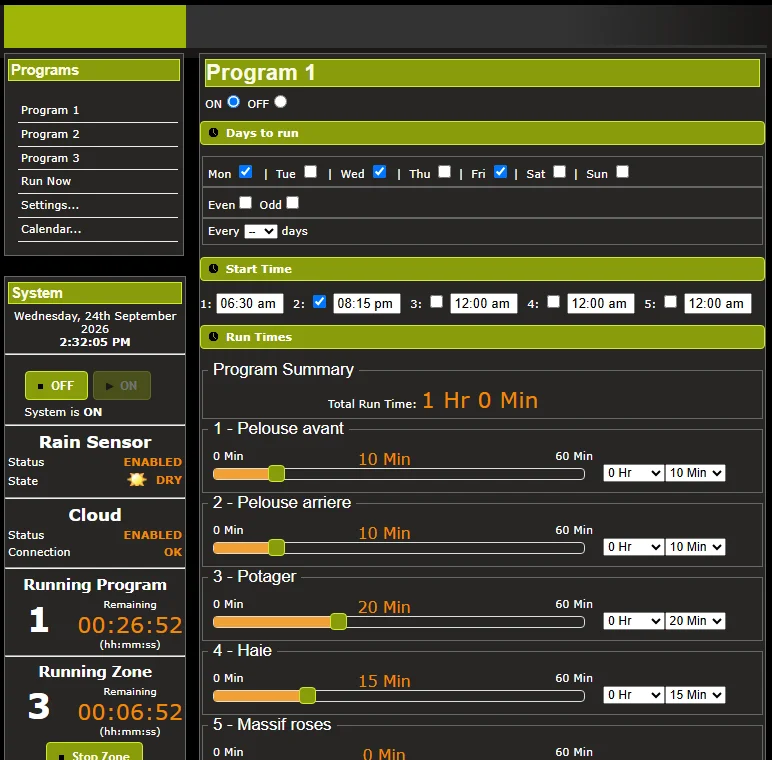Check the Tue checkbox
The width and height of the screenshot is (772, 760).
point(310,172)
